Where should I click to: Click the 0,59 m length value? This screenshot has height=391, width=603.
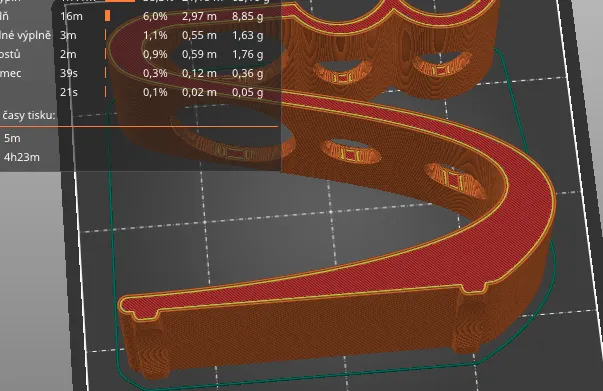(x=199, y=54)
